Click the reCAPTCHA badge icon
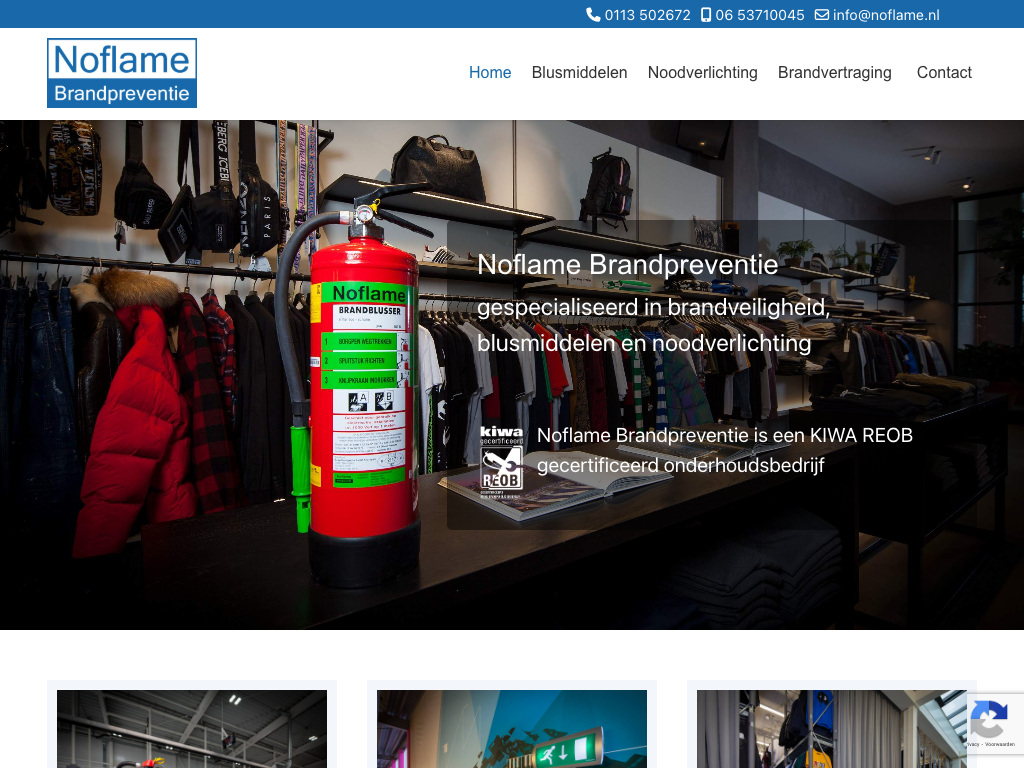The width and height of the screenshot is (1024, 768). click(989, 718)
